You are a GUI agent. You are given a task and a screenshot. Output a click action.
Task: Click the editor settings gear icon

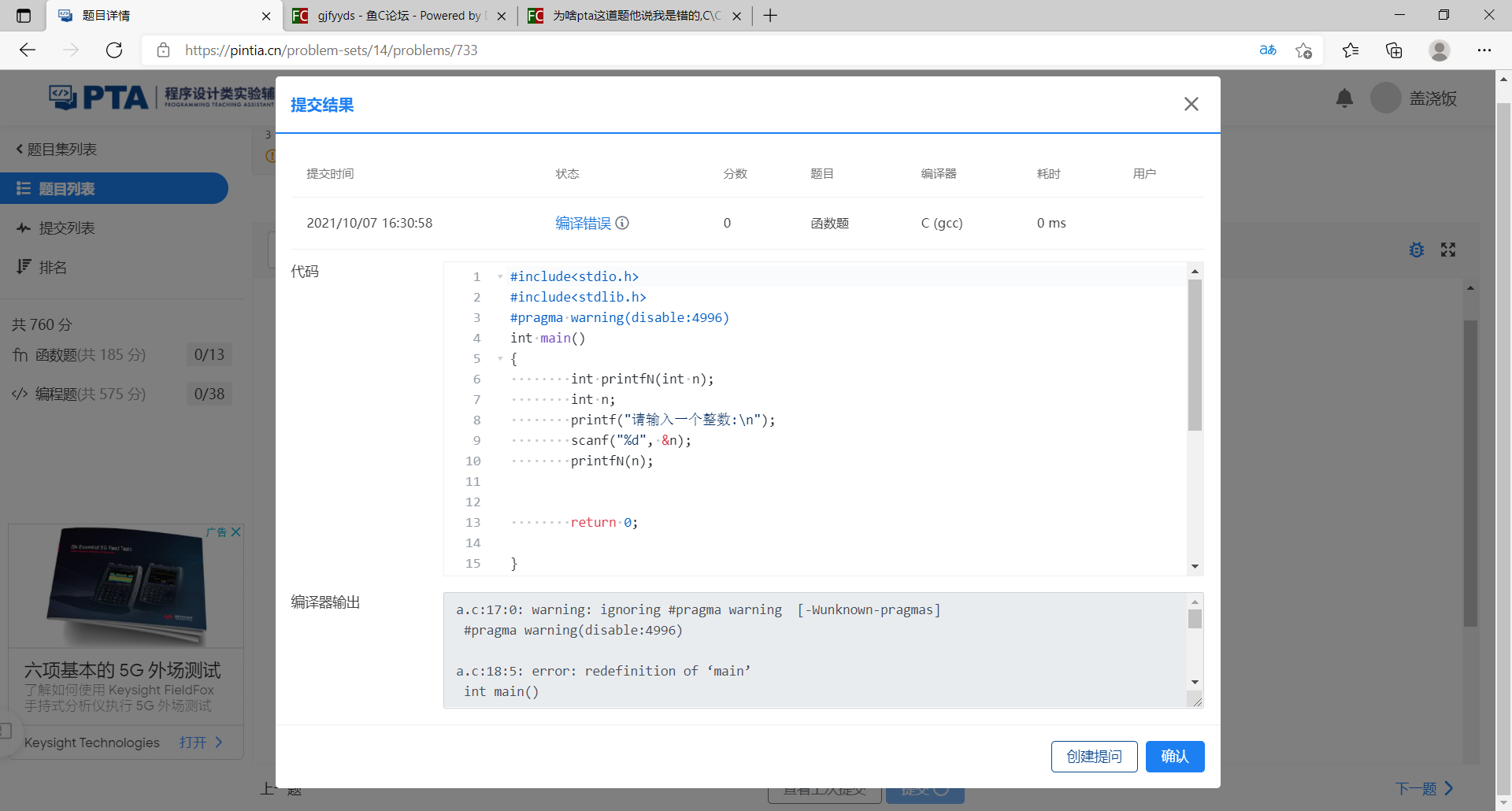click(x=1416, y=250)
